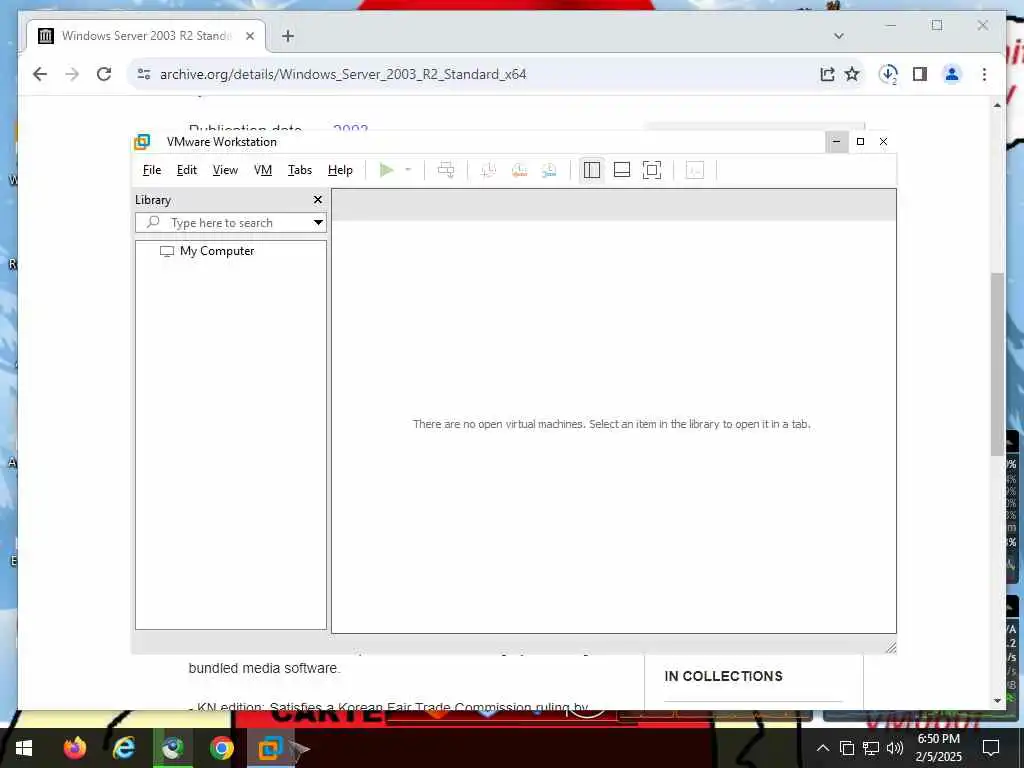
Task: Click the Take Snapshot toolbar icon
Action: point(488,170)
